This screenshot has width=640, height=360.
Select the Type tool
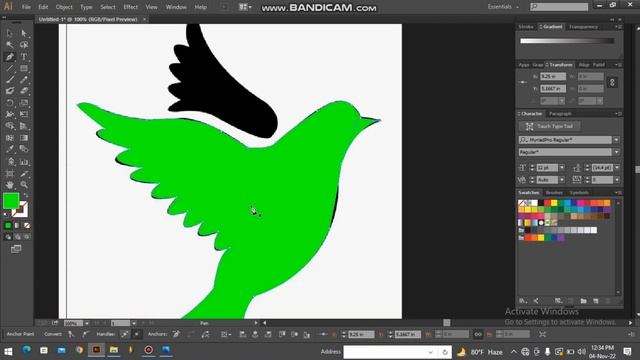[x=24, y=57]
